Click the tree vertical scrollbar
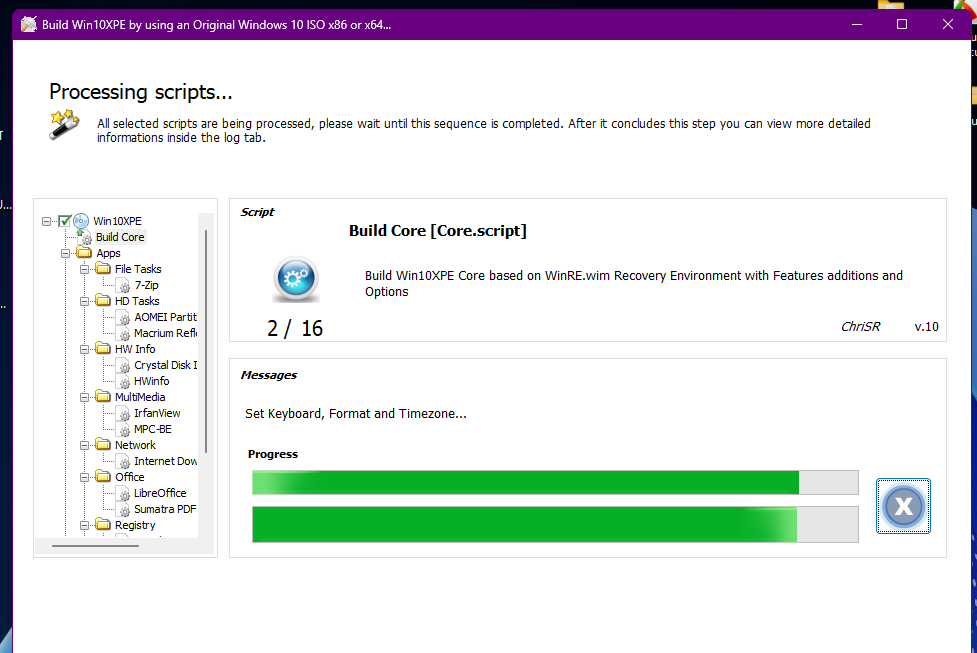The width and height of the screenshot is (977, 653). (x=206, y=341)
